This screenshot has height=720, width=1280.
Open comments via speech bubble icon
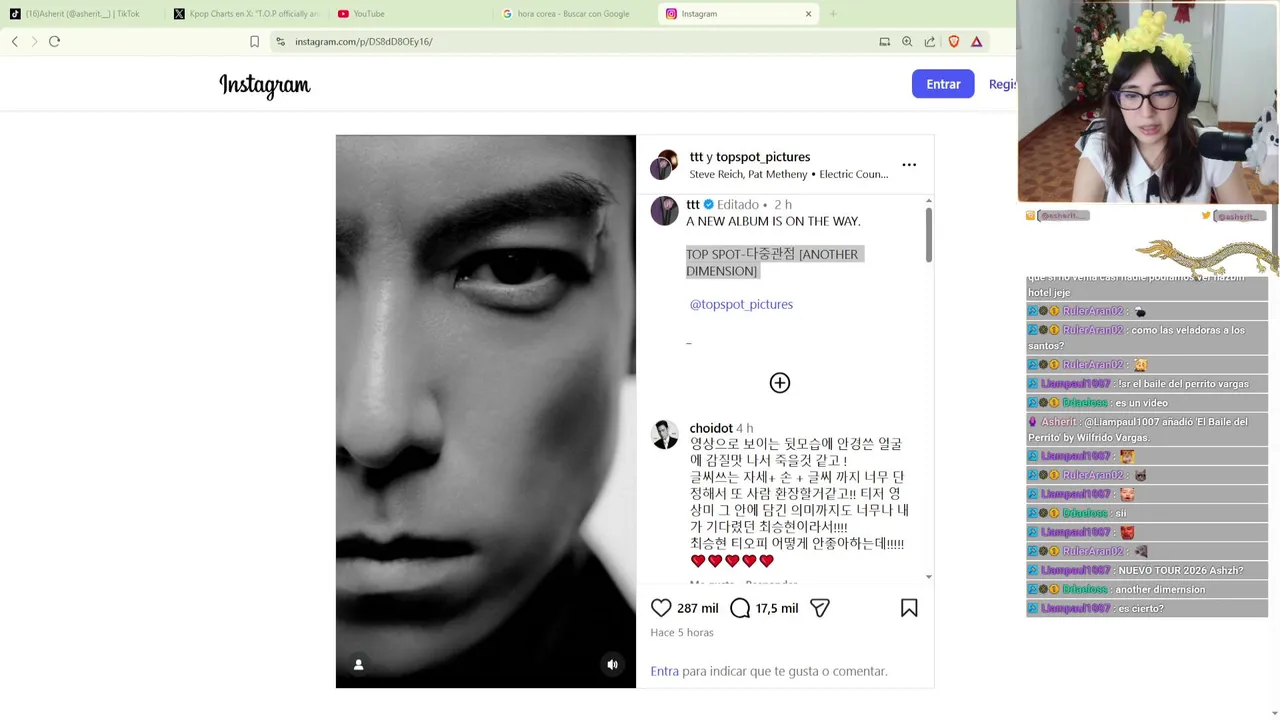[x=740, y=608]
